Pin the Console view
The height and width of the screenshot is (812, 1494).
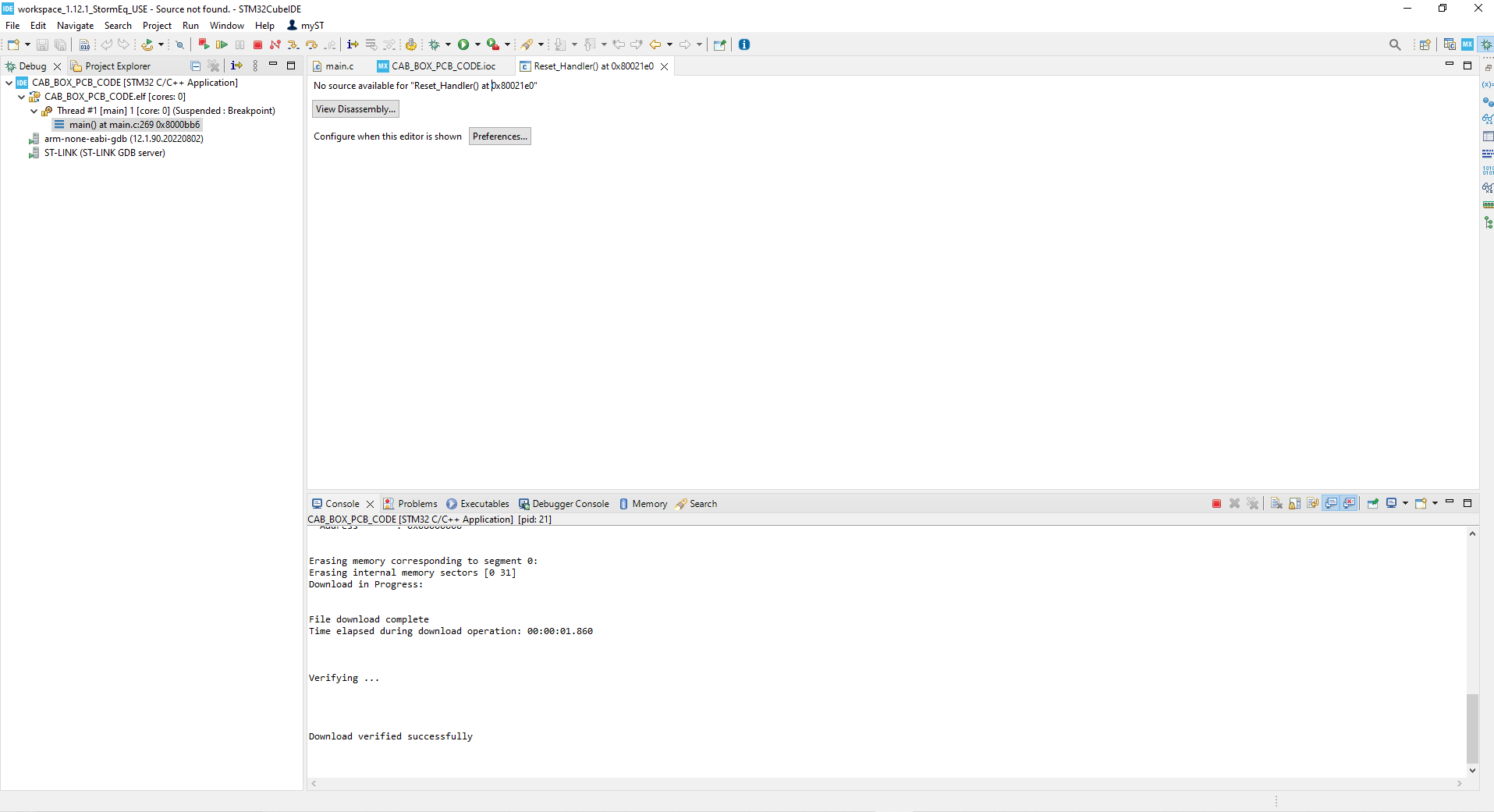pyautogui.click(x=1373, y=504)
